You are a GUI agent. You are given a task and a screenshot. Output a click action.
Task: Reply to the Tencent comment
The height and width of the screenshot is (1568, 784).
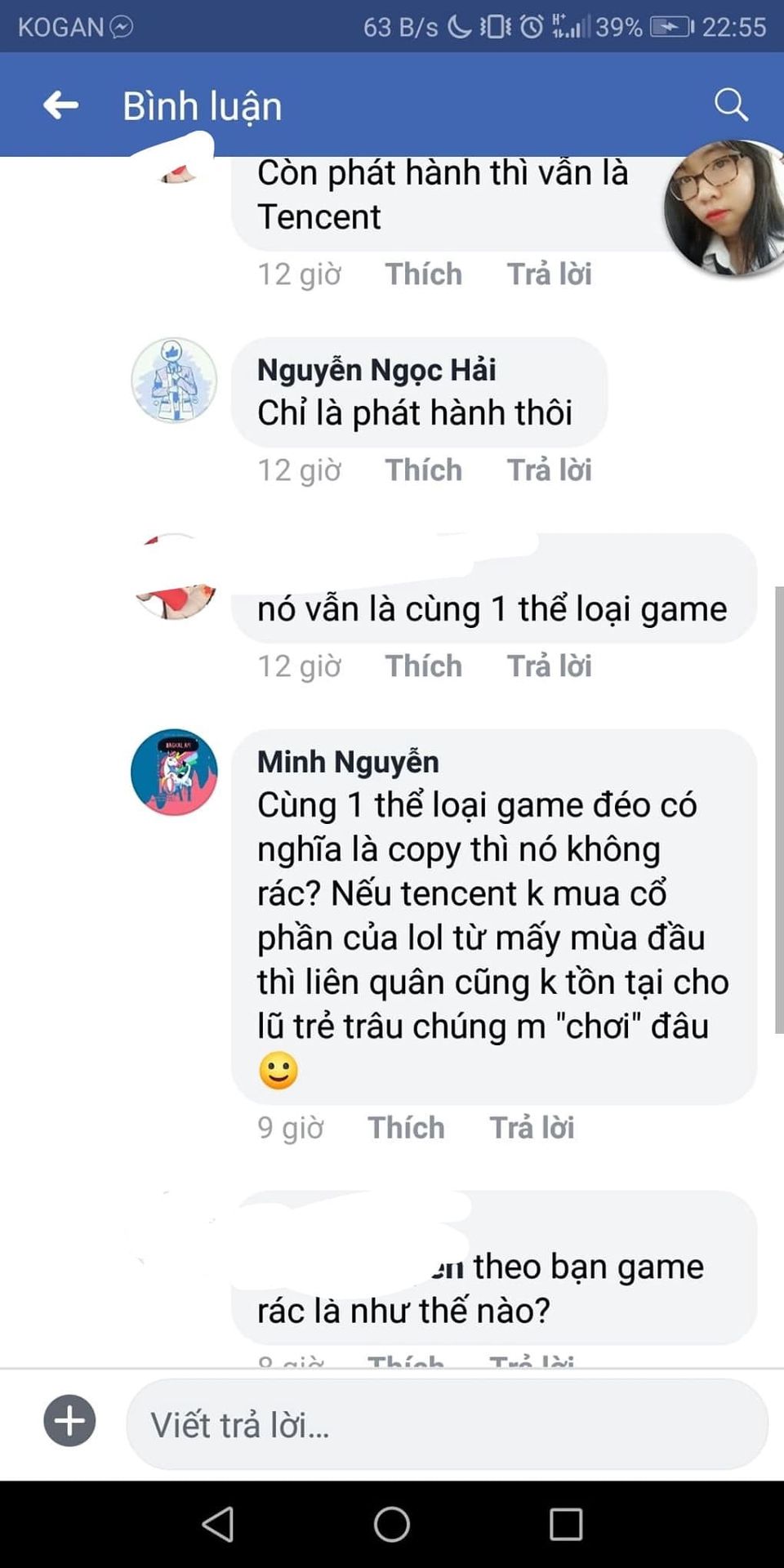point(549,274)
